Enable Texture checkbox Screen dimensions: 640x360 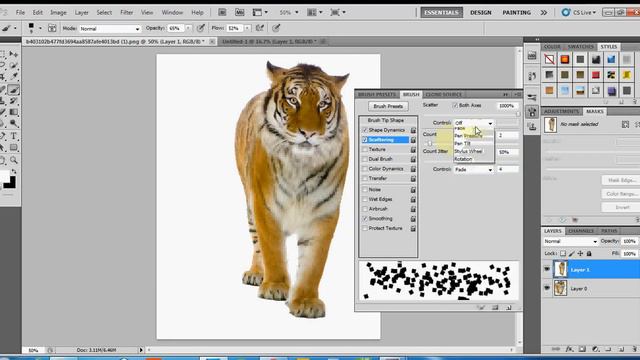click(x=365, y=150)
